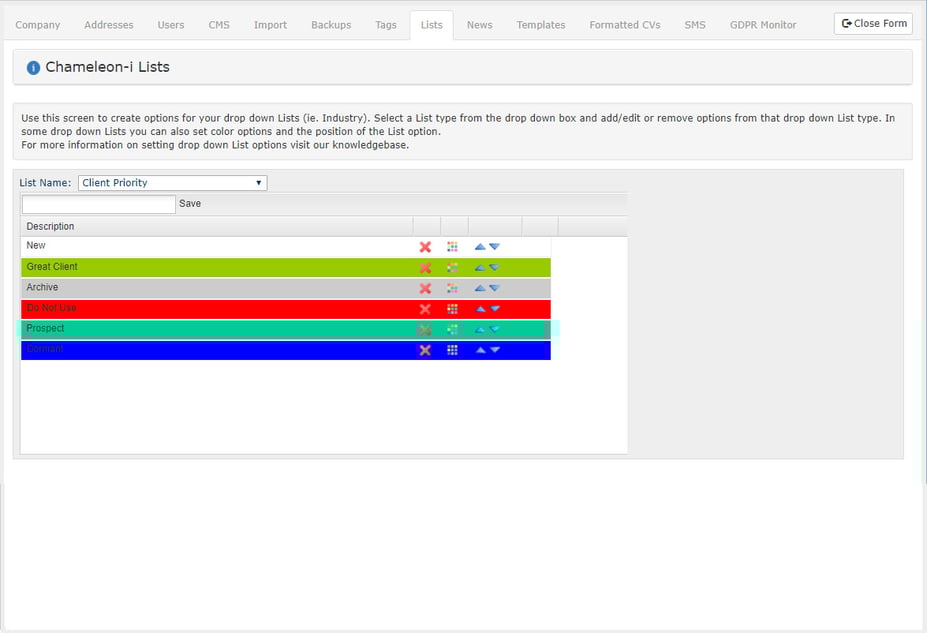This screenshot has width=927, height=633.
Task: Move Archive up in the list
Action: click(481, 288)
